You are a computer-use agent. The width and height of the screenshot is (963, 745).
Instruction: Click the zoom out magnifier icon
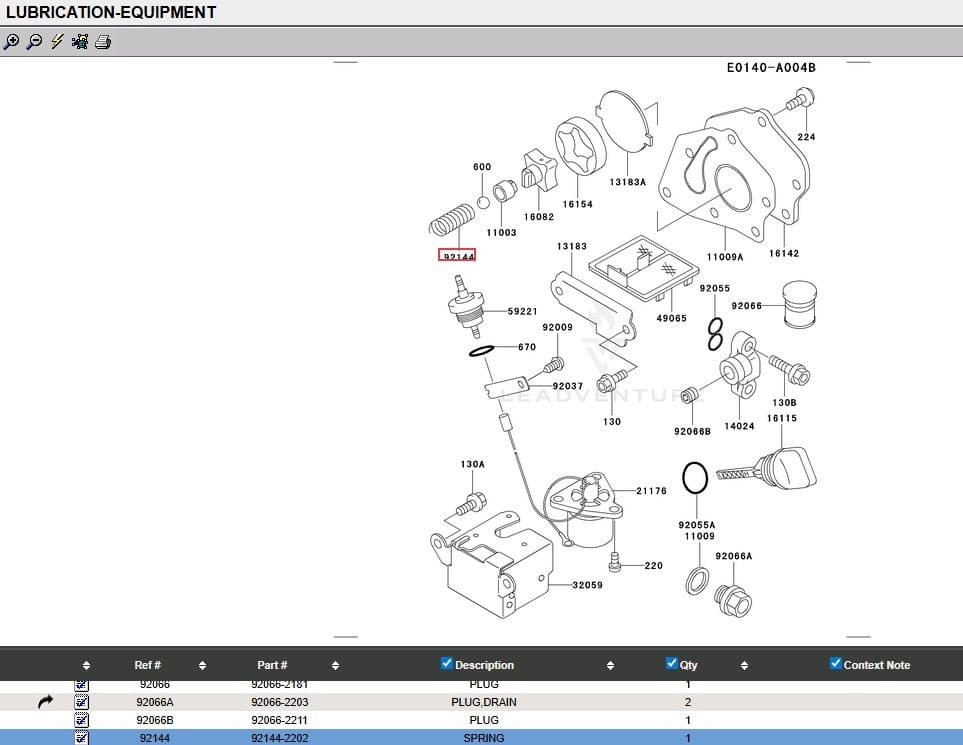click(34, 42)
